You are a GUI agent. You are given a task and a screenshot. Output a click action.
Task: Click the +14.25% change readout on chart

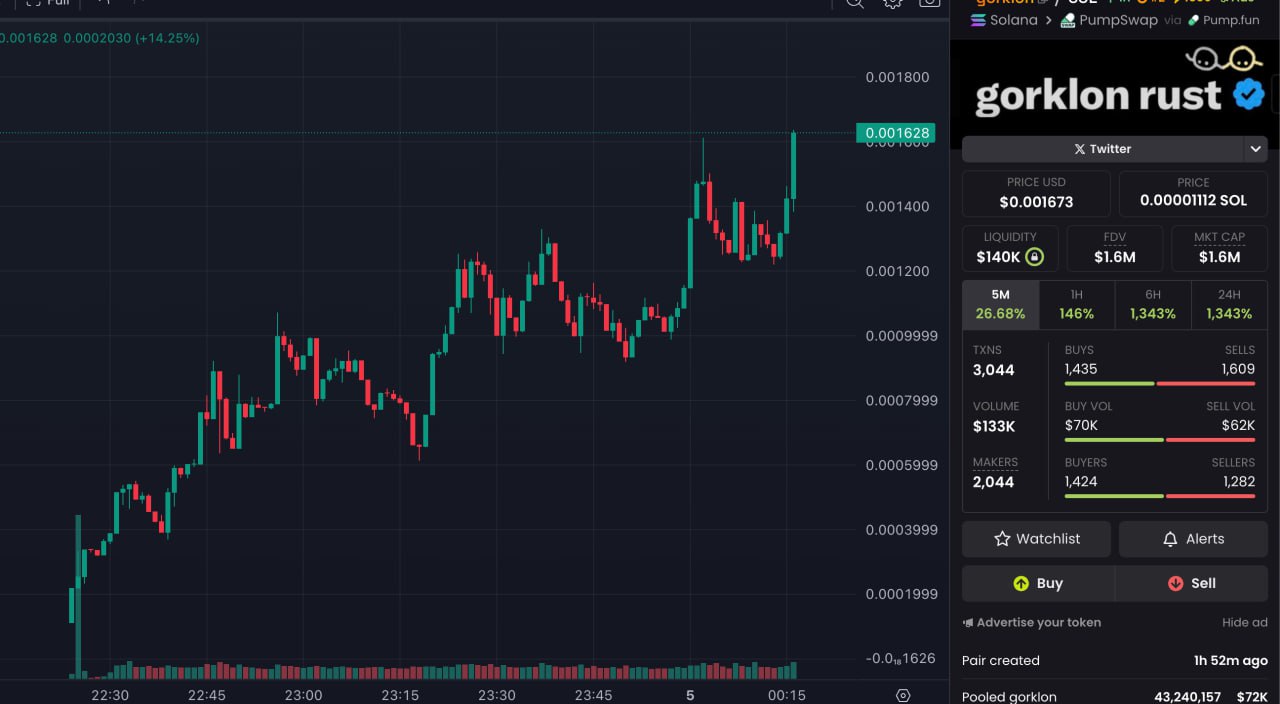click(168, 38)
